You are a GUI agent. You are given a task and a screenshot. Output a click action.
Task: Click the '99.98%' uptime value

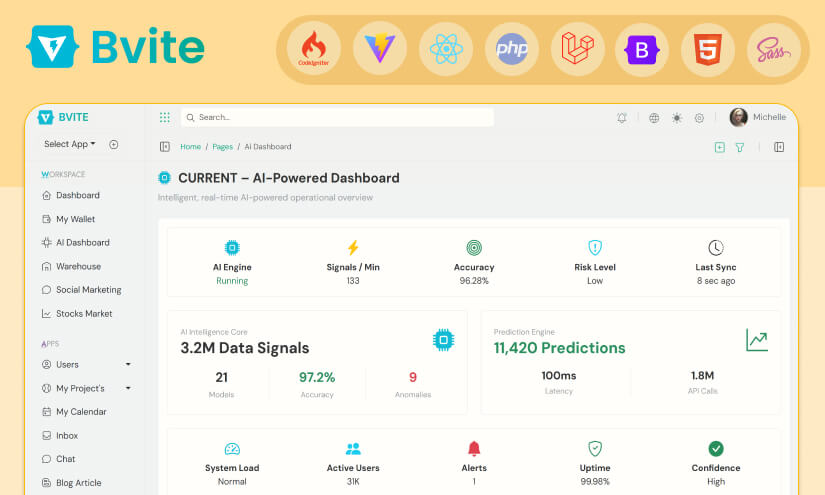click(595, 481)
